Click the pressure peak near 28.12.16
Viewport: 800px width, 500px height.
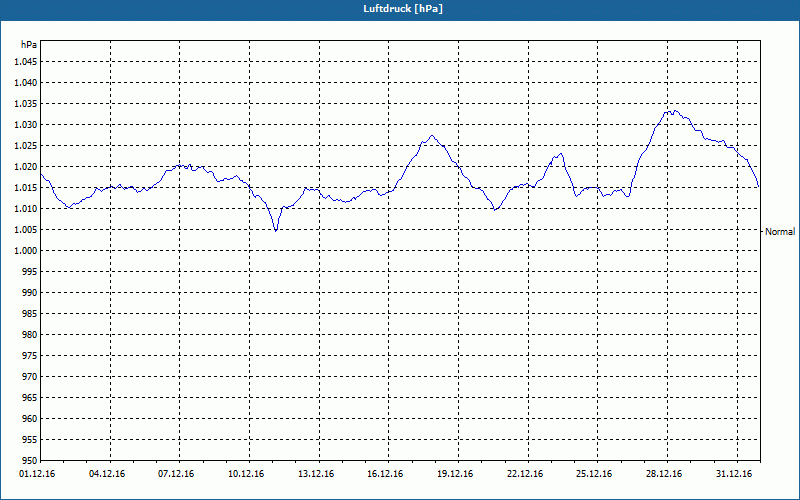point(675,111)
